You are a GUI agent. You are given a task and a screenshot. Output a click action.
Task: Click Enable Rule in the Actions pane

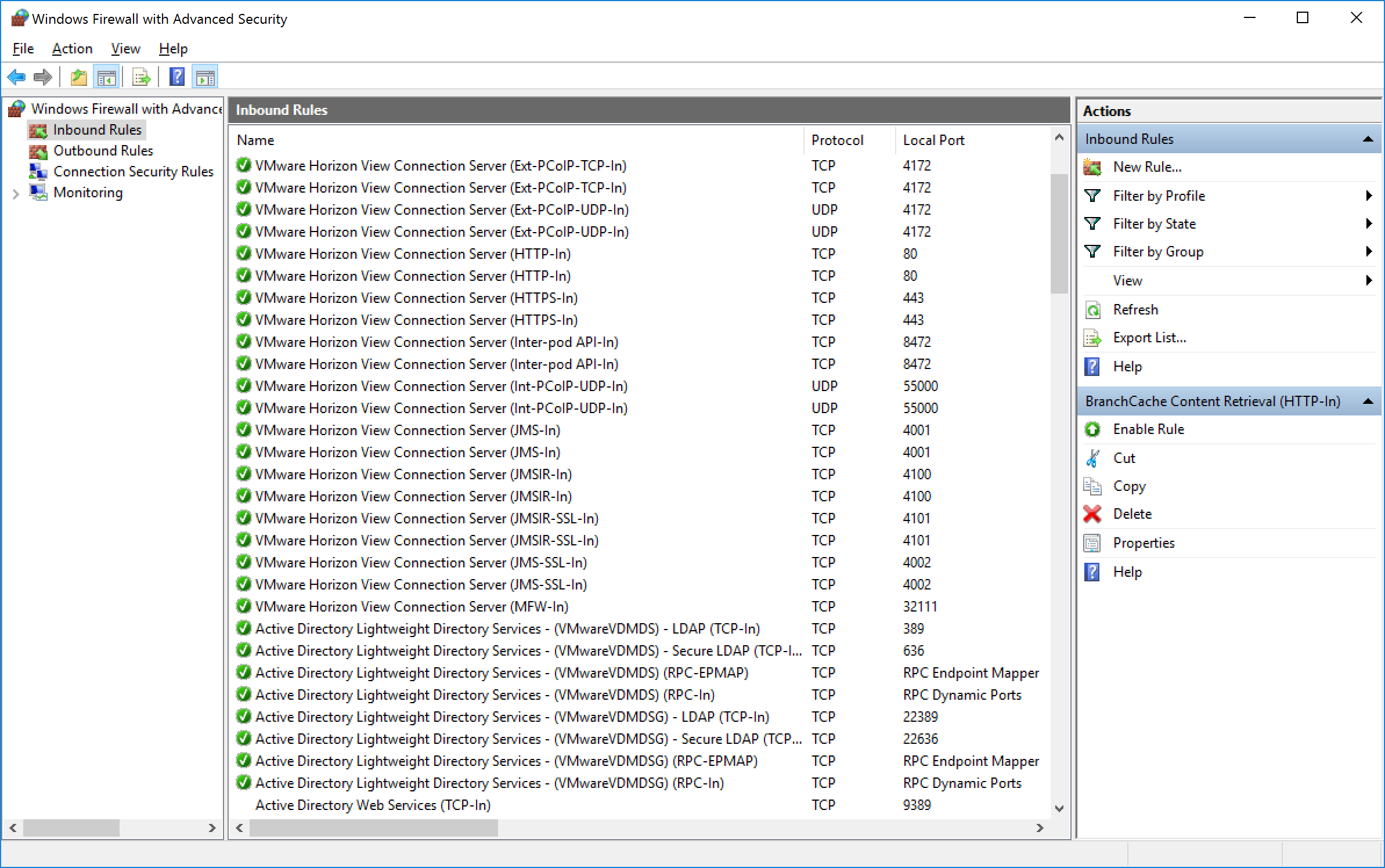tap(1148, 429)
